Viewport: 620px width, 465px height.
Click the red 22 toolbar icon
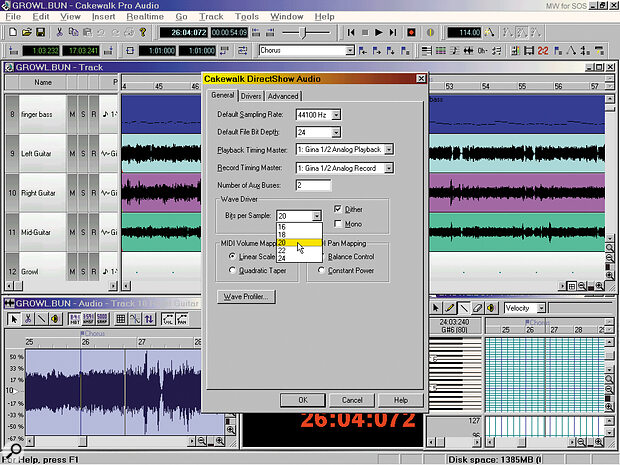click(542, 51)
